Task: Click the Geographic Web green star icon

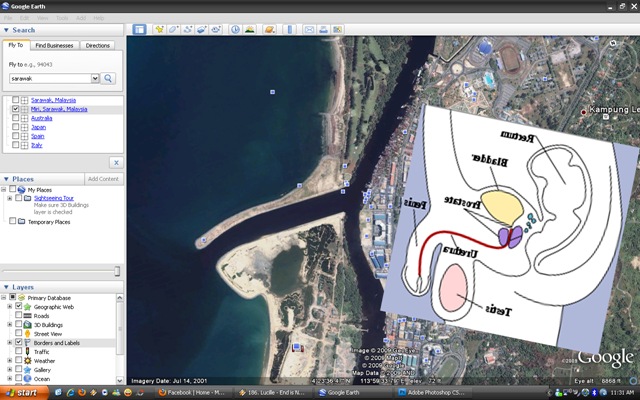Action: 27,307
